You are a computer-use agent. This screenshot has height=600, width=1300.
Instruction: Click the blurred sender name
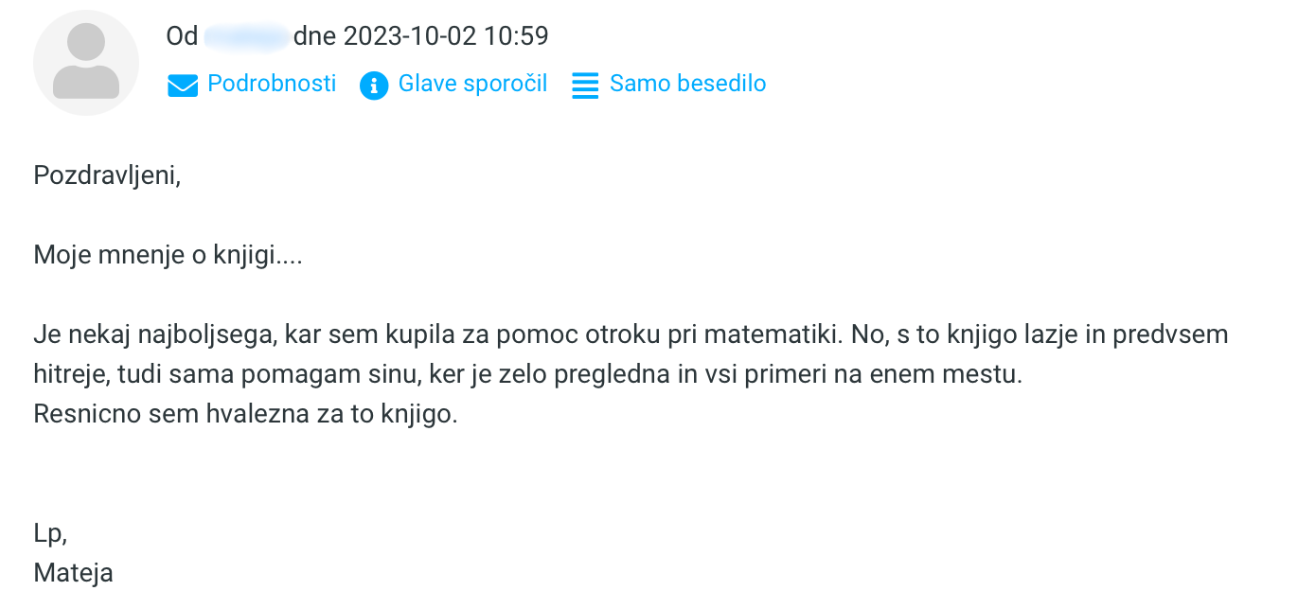click(x=246, y=37)
